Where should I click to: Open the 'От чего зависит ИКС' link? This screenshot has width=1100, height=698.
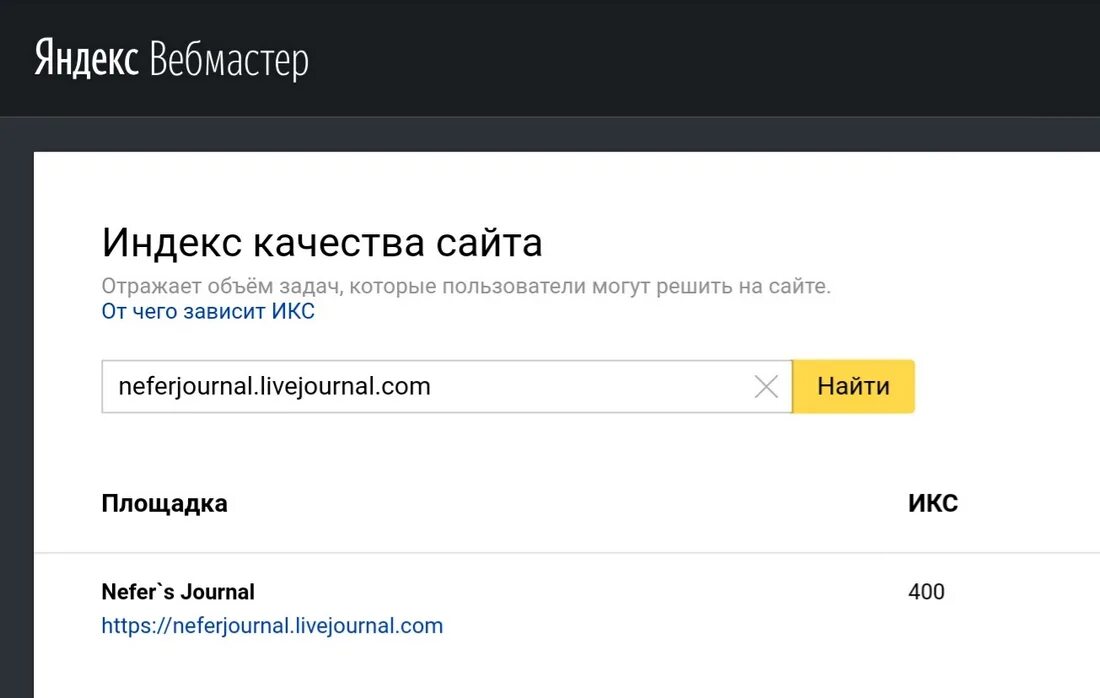[208, 312]
